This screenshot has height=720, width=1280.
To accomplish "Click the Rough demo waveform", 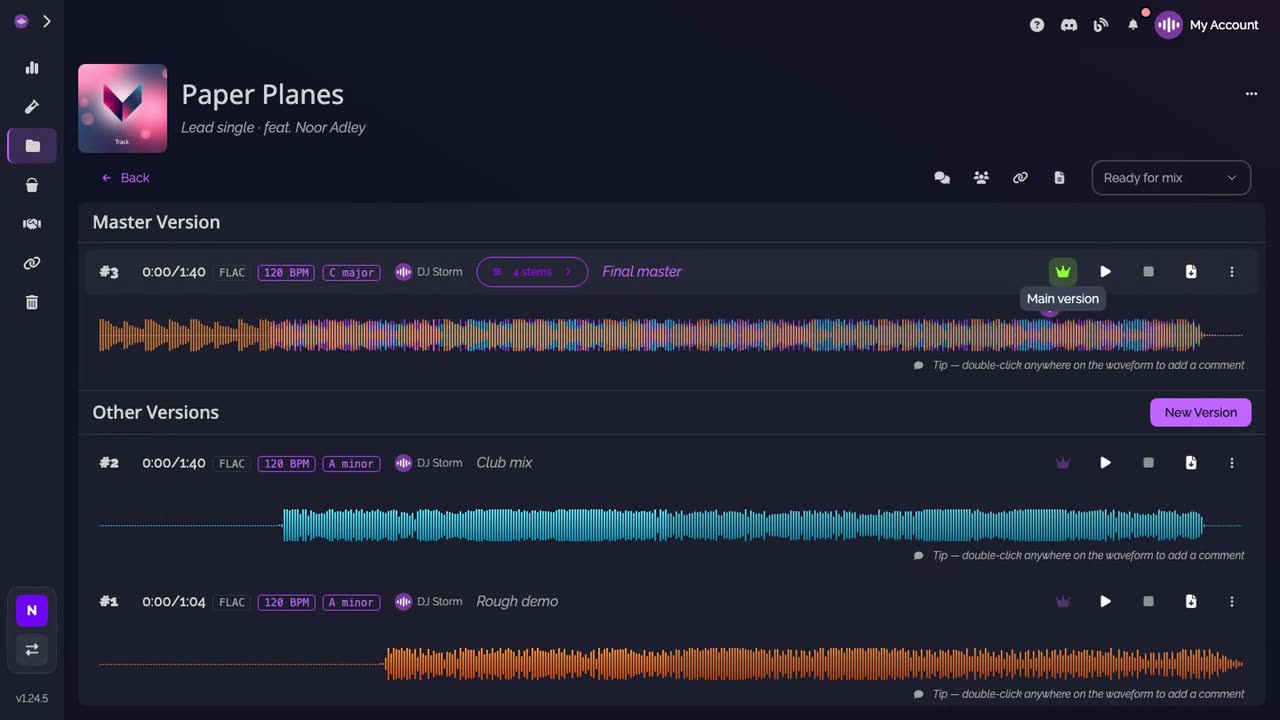I will 670,664.
